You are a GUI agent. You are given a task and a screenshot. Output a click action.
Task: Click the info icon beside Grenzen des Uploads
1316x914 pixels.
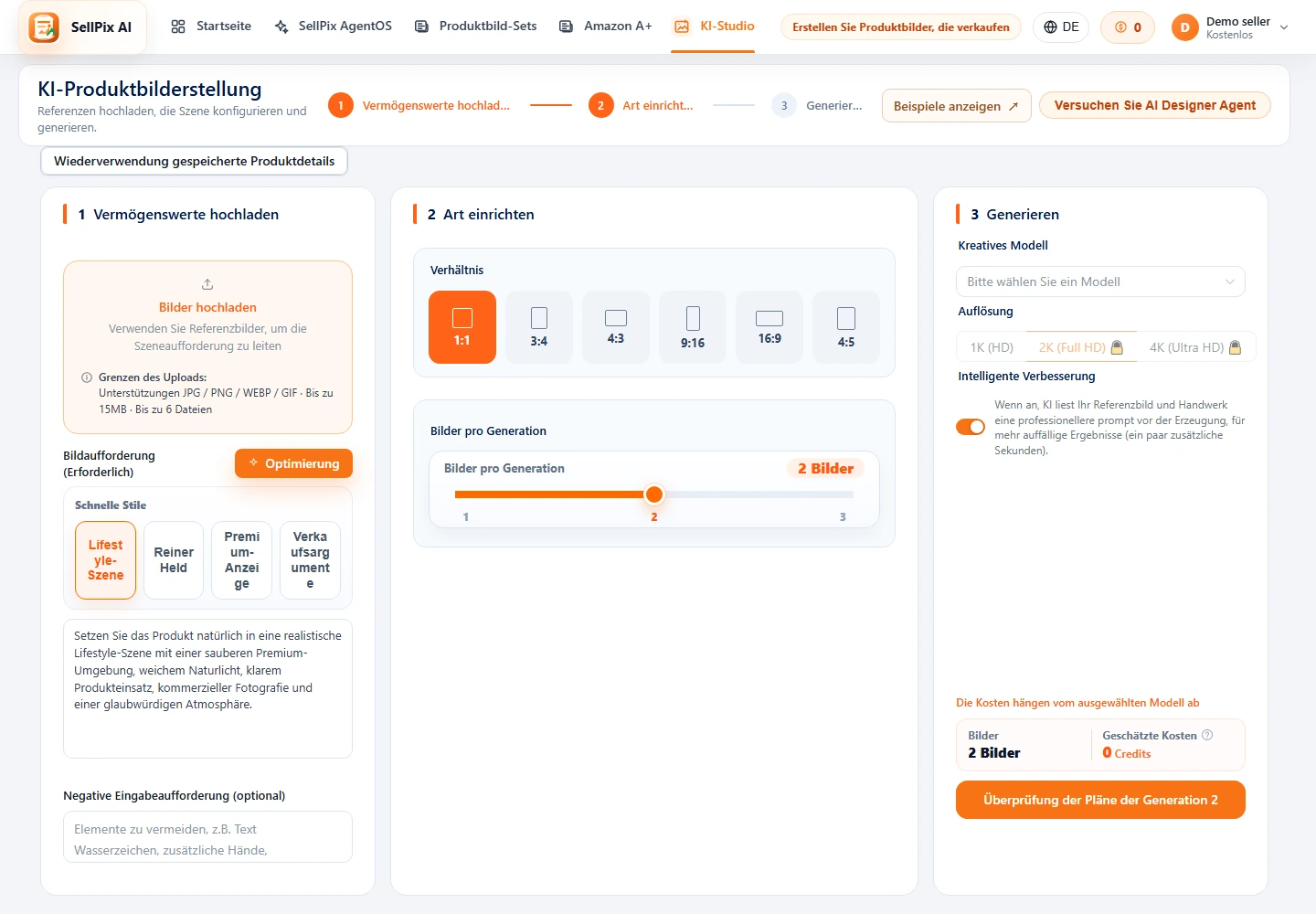click(x=87, y=377)
